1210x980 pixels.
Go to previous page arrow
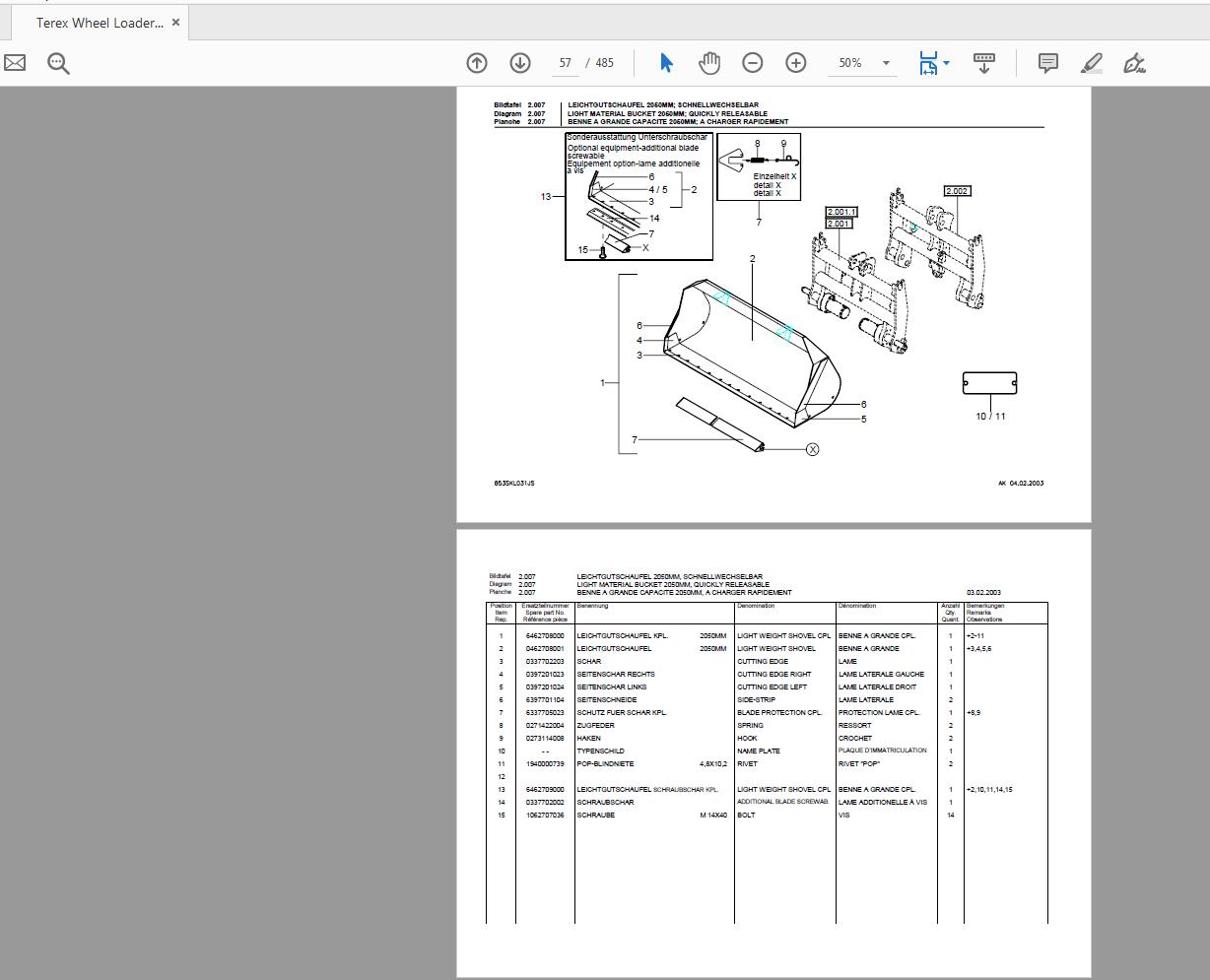[476, 63]
